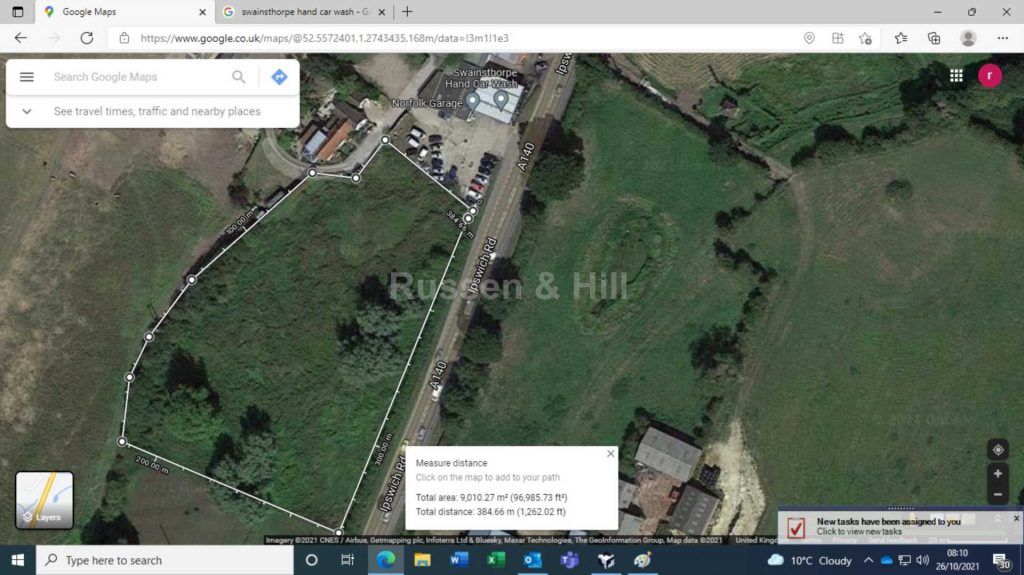Select the Norfolk Garage map pin
Viewport: 1024px width, 575px height.
(x=472, y=103)
